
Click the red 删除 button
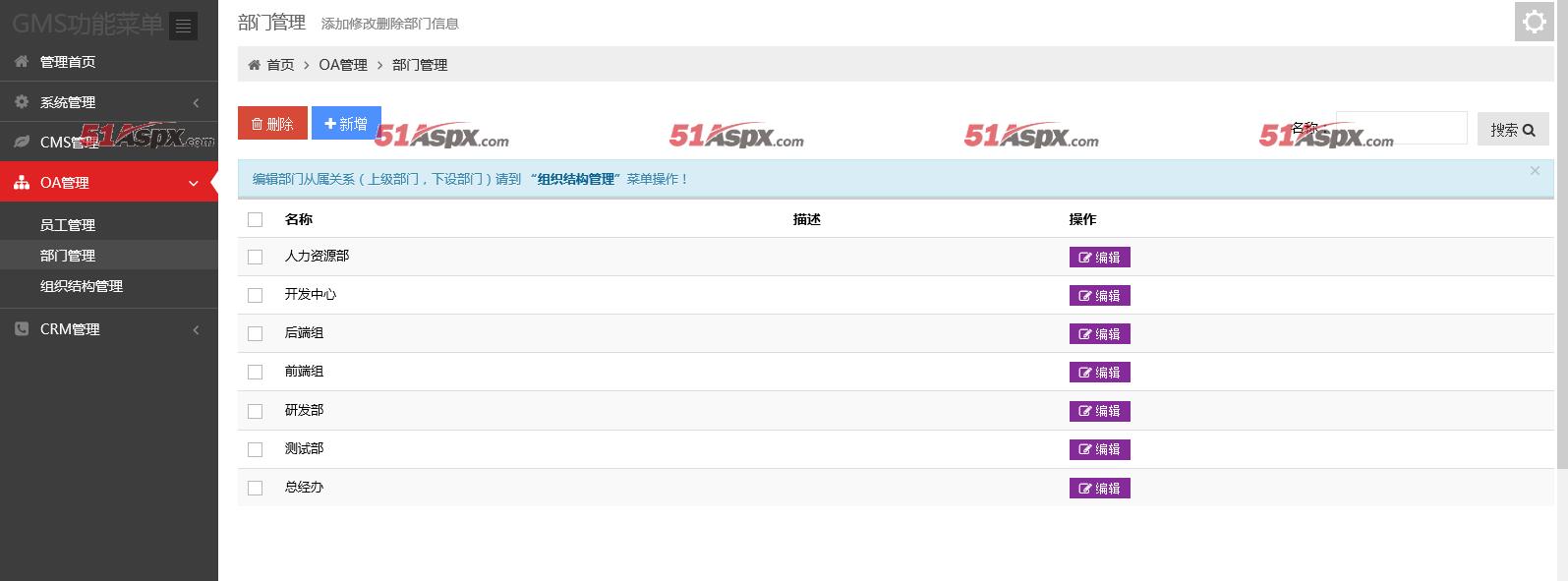point(272,123)
